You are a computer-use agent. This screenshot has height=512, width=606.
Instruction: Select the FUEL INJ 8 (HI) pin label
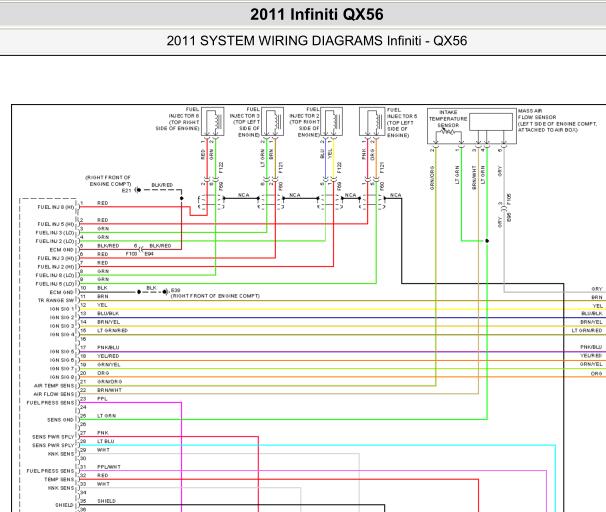tap(56, 207)
